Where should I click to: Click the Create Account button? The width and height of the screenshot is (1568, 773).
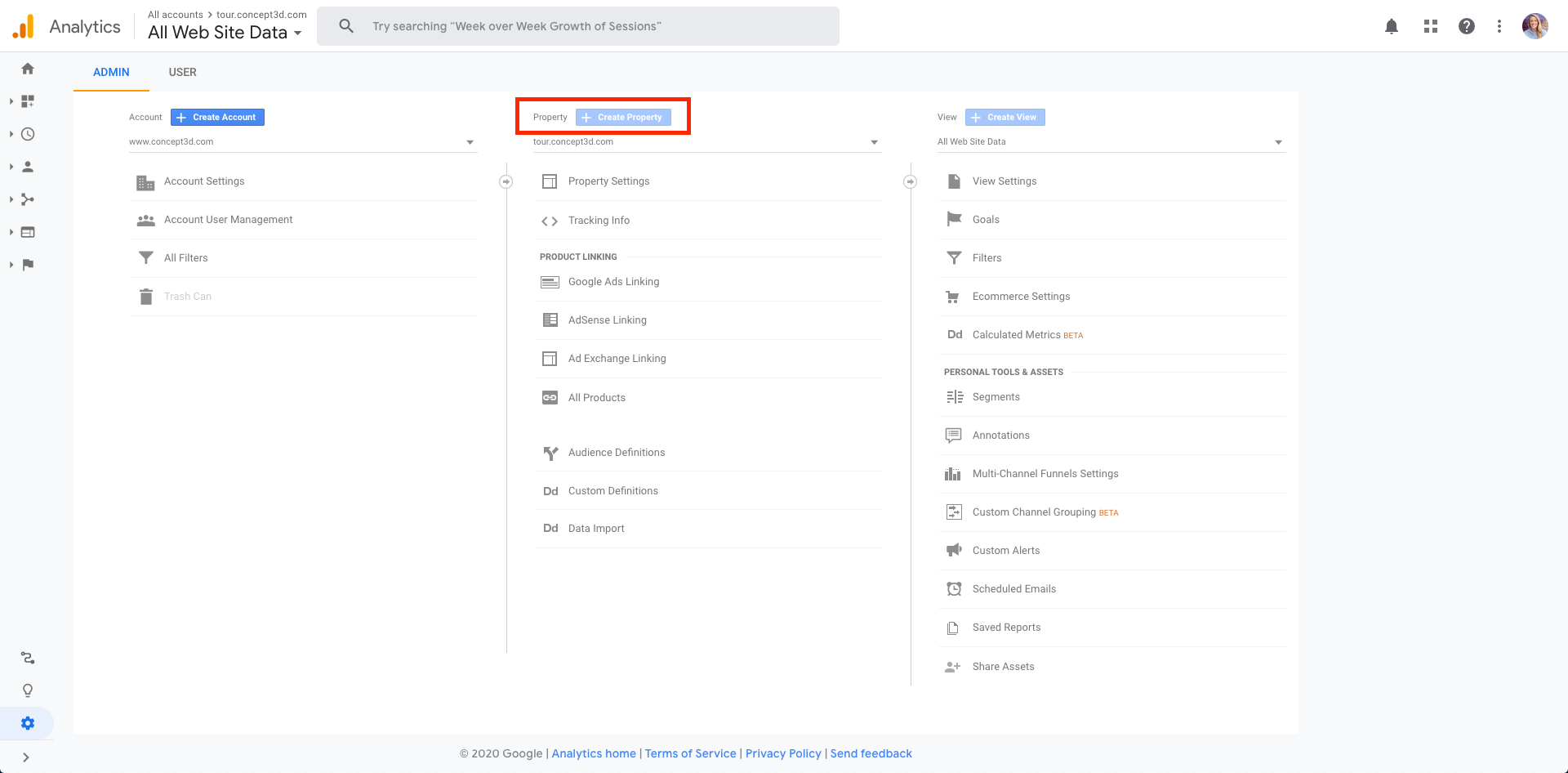(217, 118)
